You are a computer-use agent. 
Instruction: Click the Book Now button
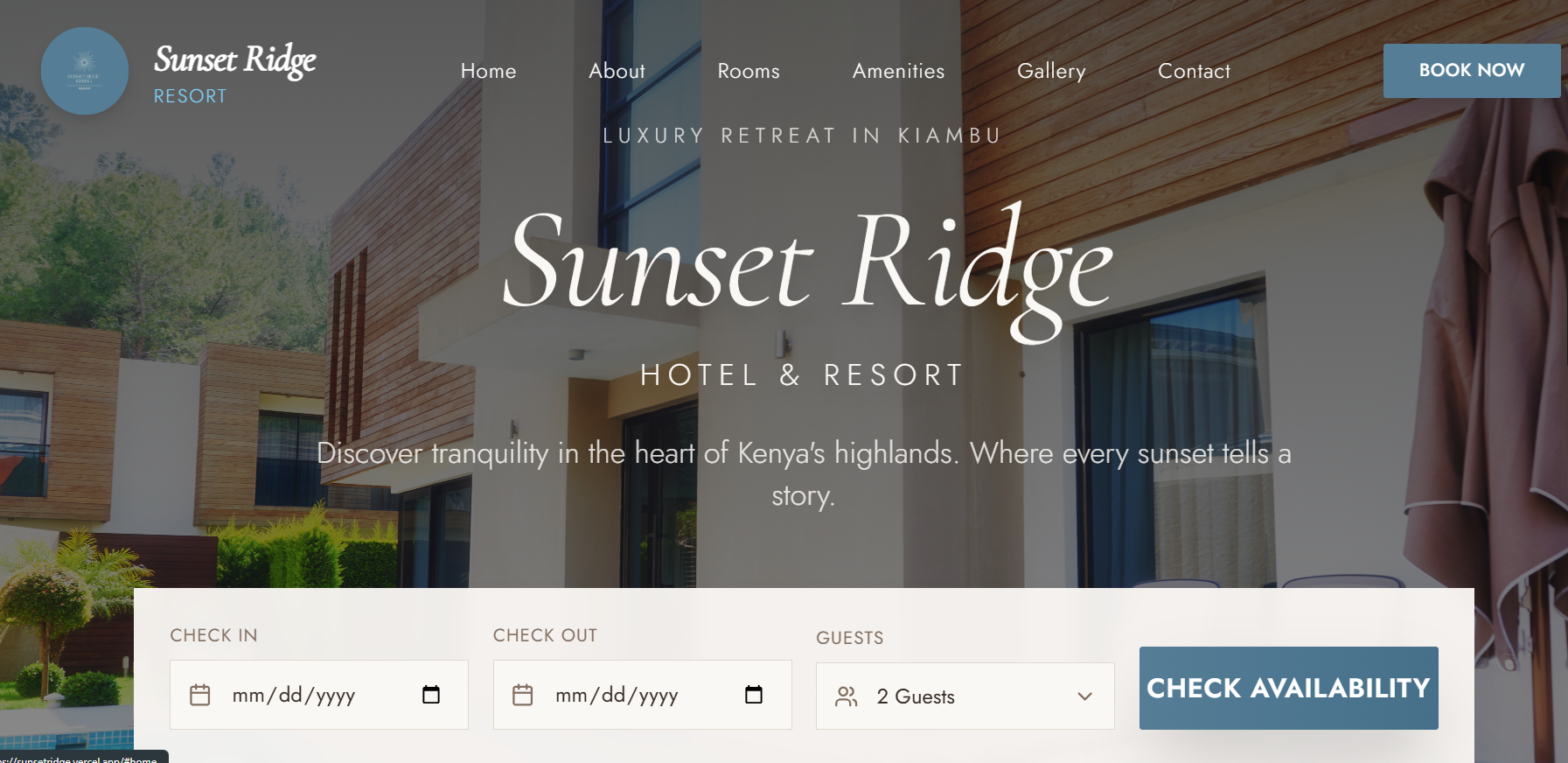(x=1472, y=71)
